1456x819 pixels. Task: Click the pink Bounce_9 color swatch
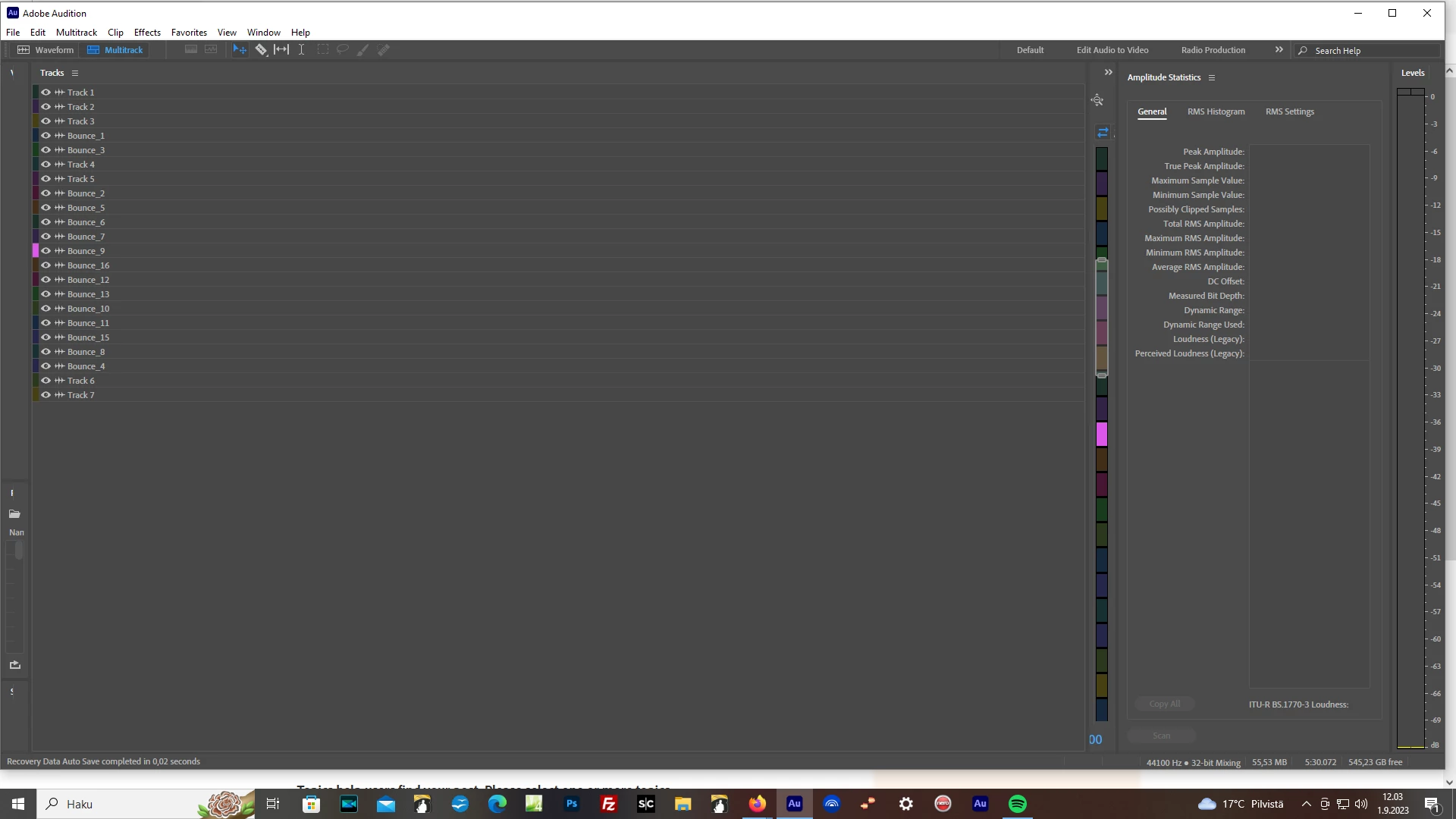tap(36, 251)
